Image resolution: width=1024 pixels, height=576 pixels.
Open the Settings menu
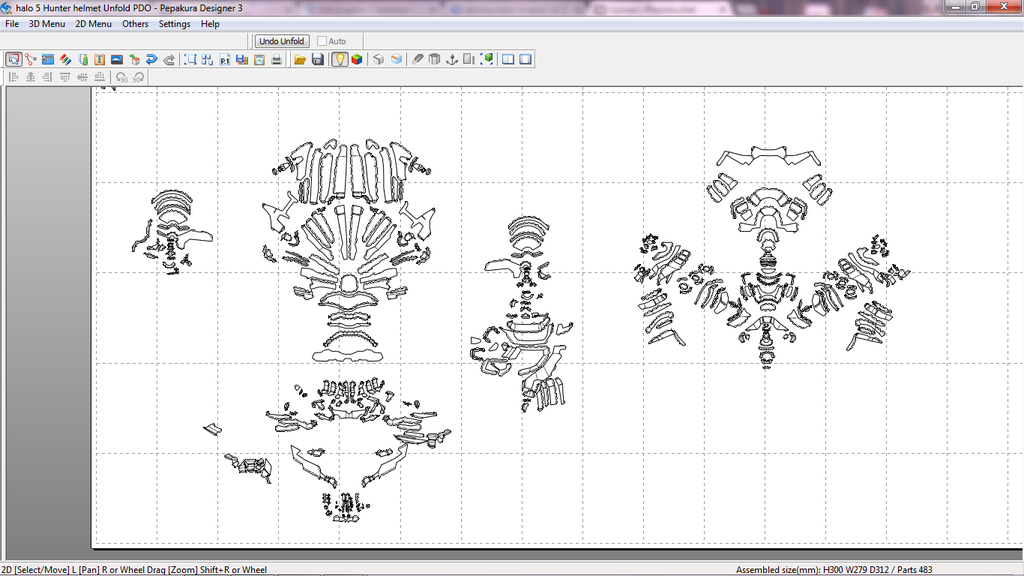pyautogui.click(x=174, y=24)
